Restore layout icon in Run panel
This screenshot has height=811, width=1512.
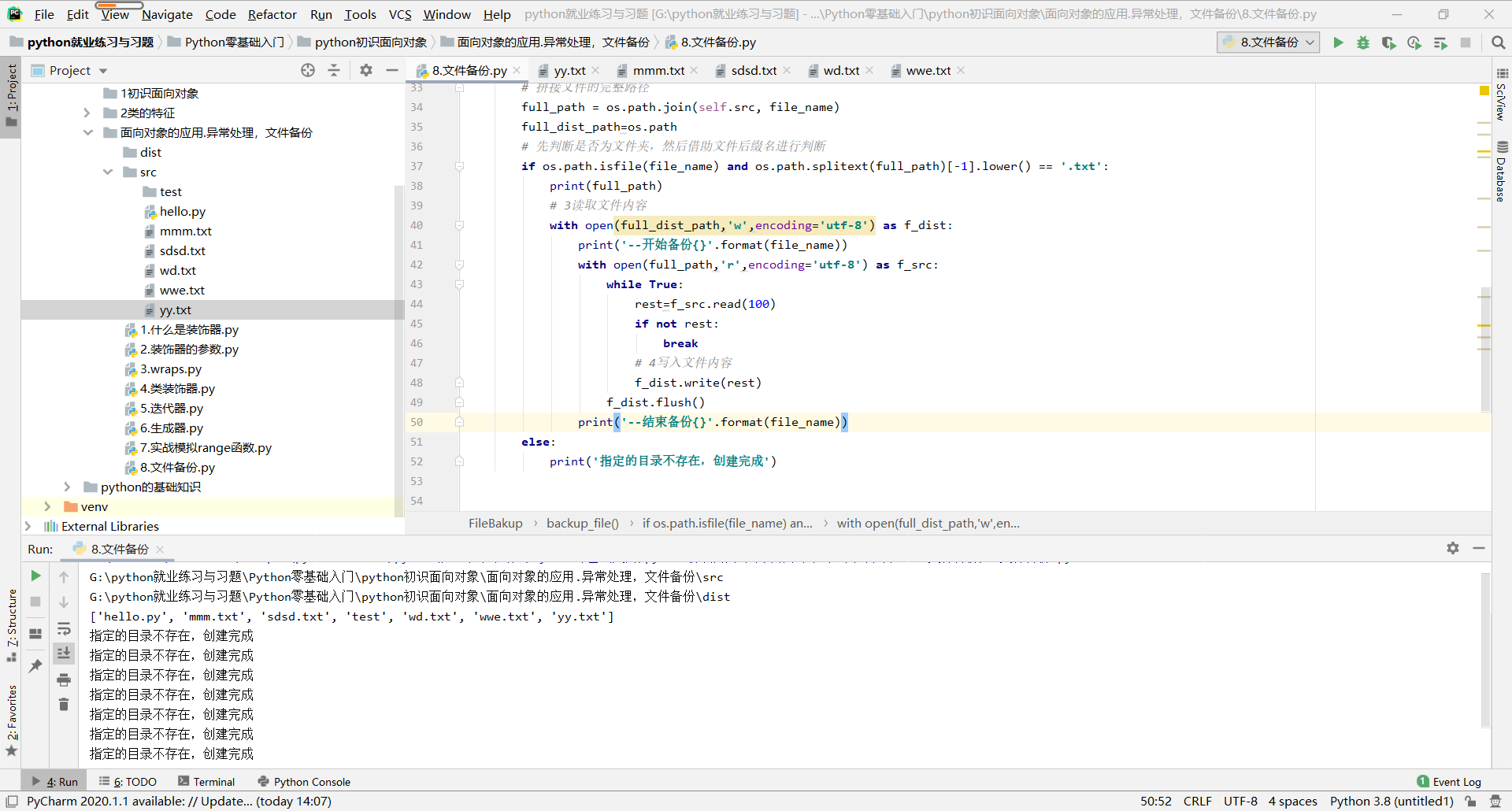coord(35,634)
